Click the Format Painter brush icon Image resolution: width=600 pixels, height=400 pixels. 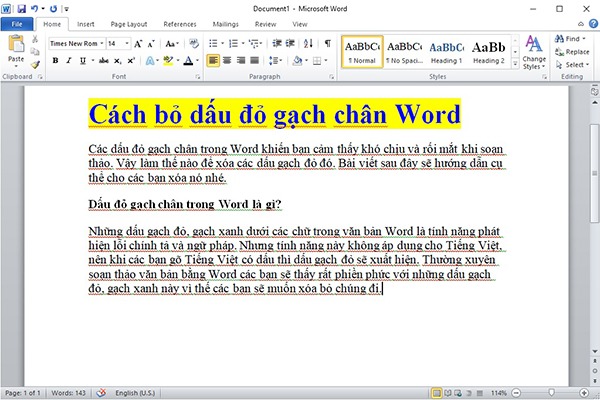click(x=35, y=64)
